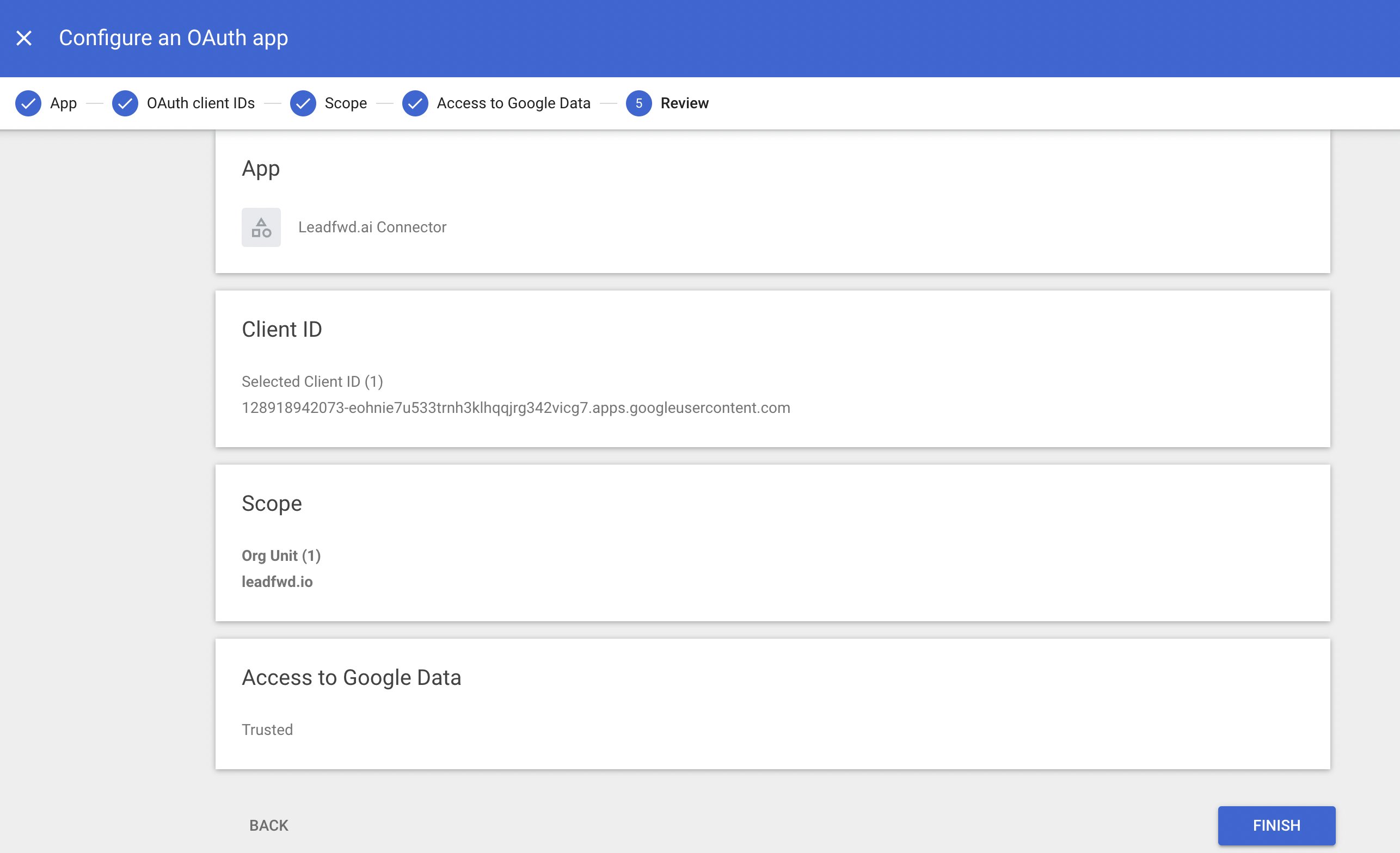The image size is (1400, 853).
Task: Click the selected client ID string
Action: tap(515, 408)
